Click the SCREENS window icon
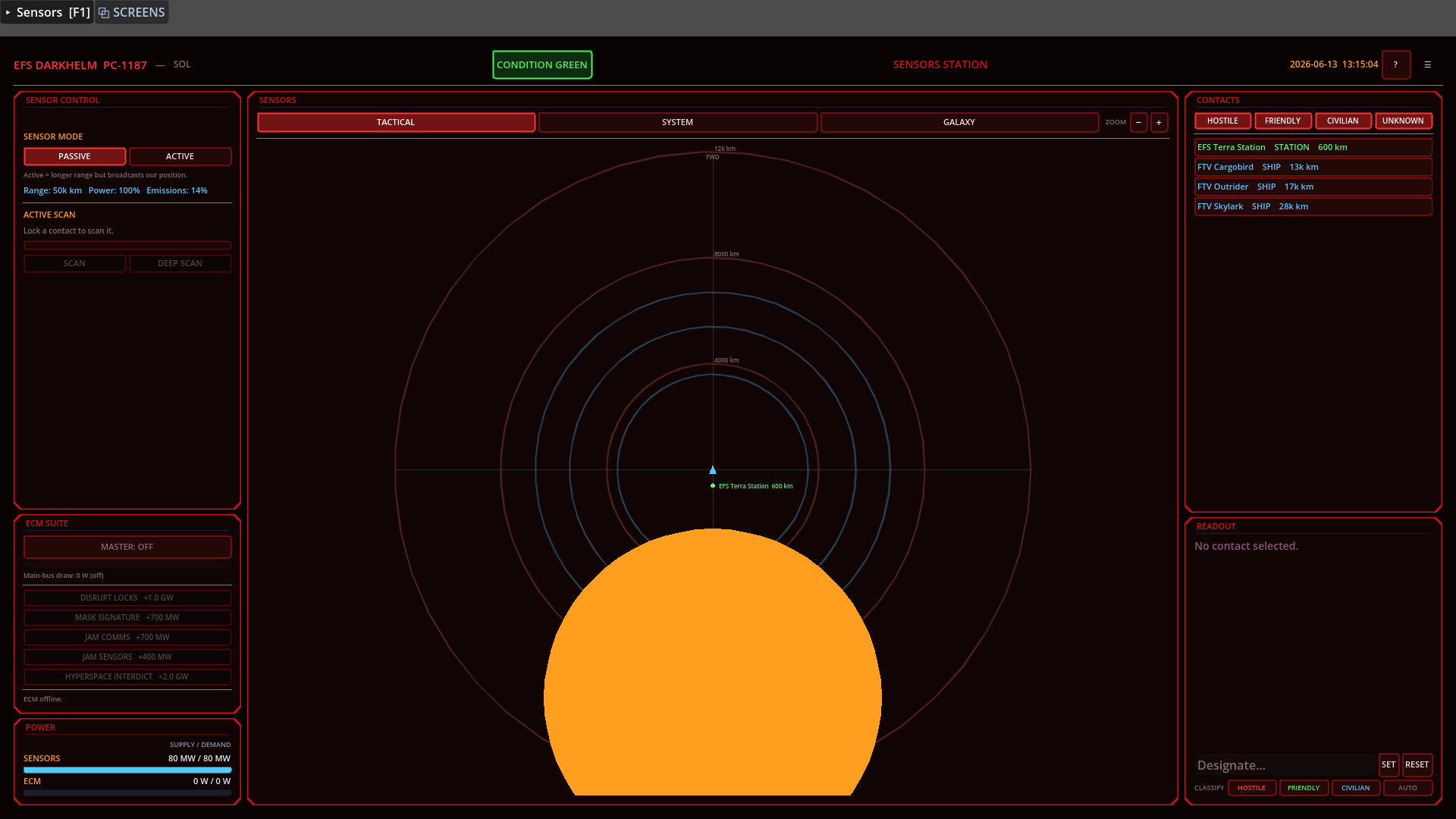 point(104,13)
